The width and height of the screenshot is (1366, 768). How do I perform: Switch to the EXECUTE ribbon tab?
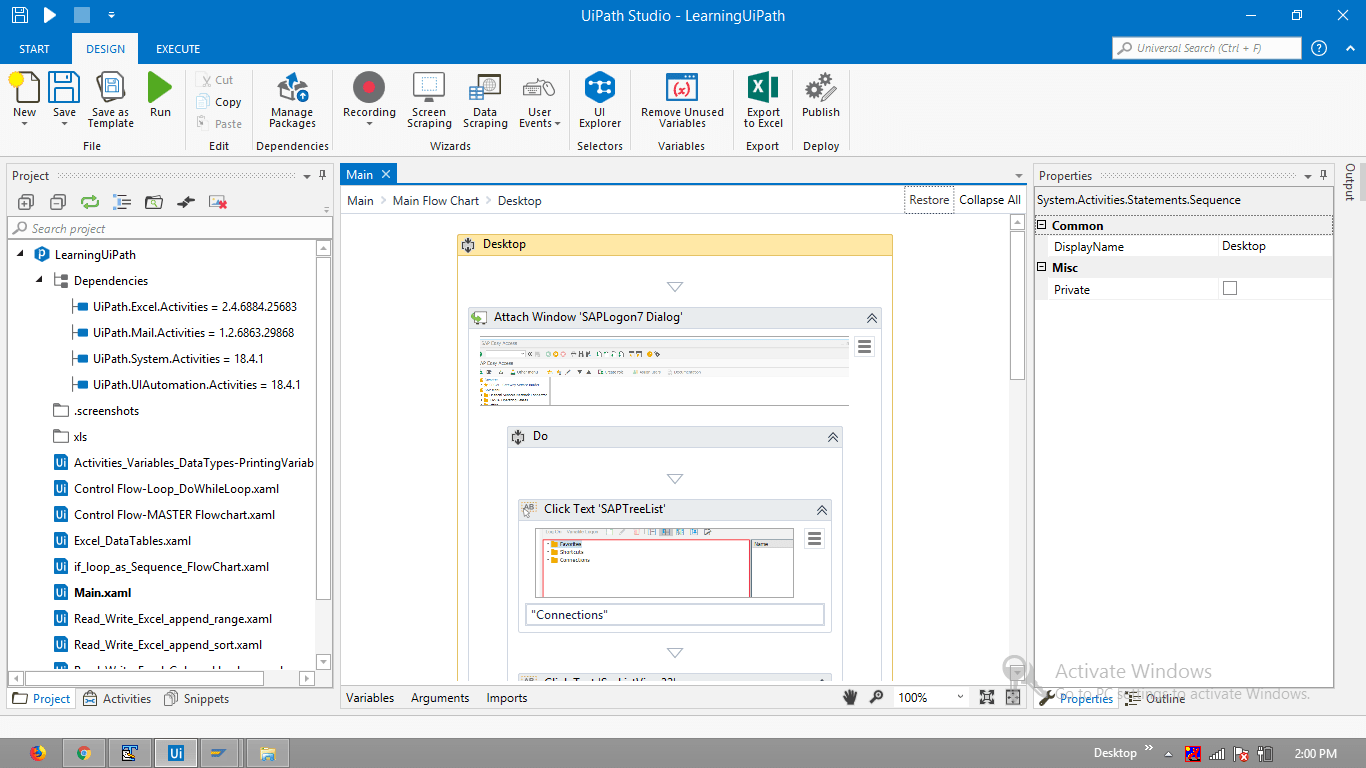click(177, 48)
